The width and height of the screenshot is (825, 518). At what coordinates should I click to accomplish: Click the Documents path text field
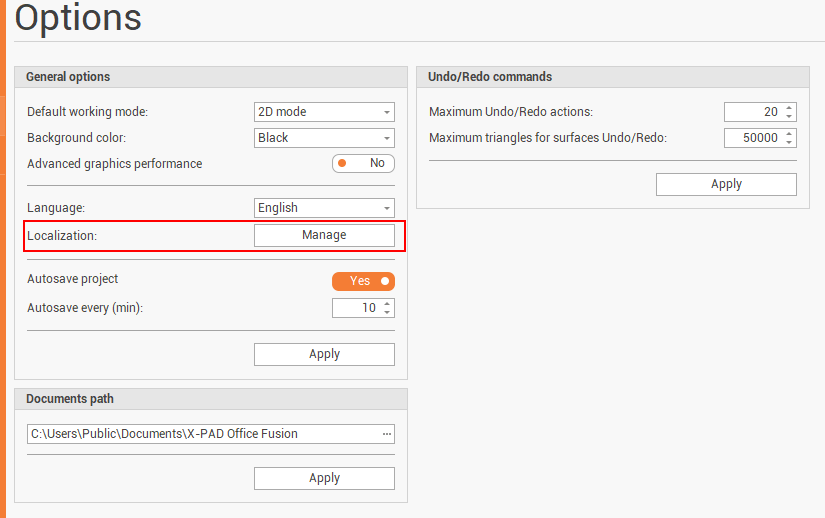200,434
